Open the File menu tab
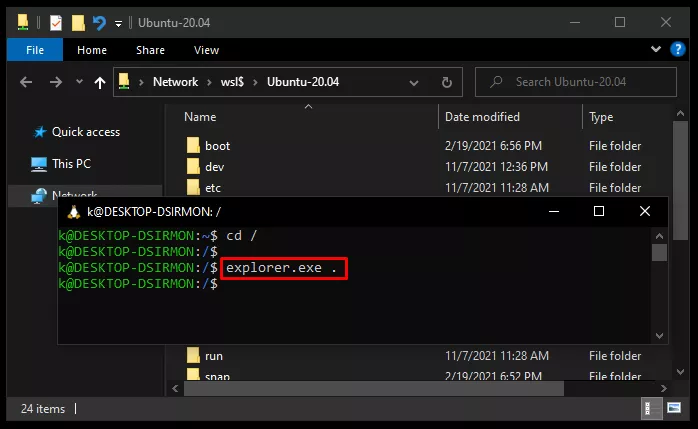698x429 pixels. click(x=35, y=50)
